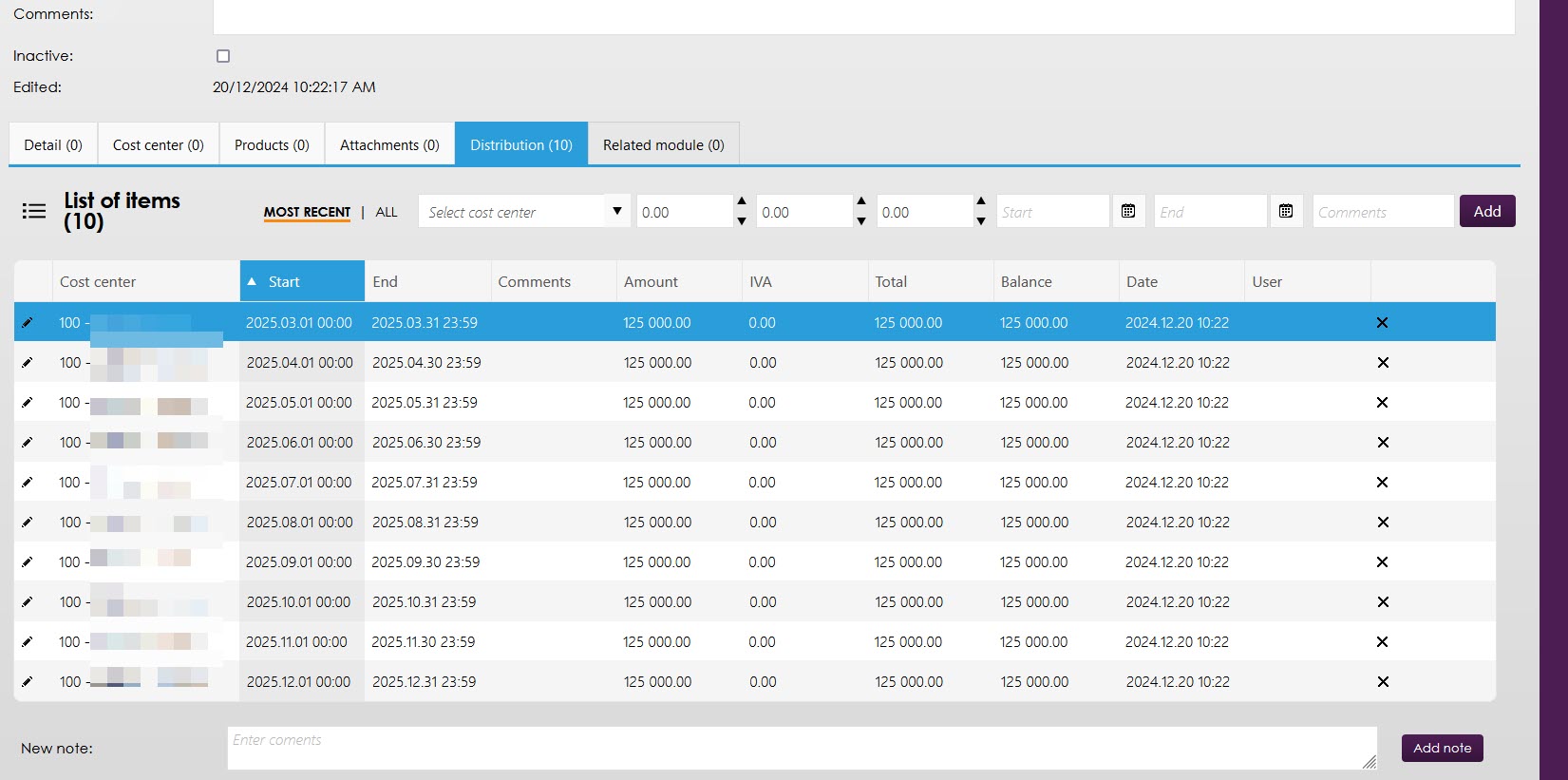Sort by the Total column header
The image size is (1568, 780).
931,281
